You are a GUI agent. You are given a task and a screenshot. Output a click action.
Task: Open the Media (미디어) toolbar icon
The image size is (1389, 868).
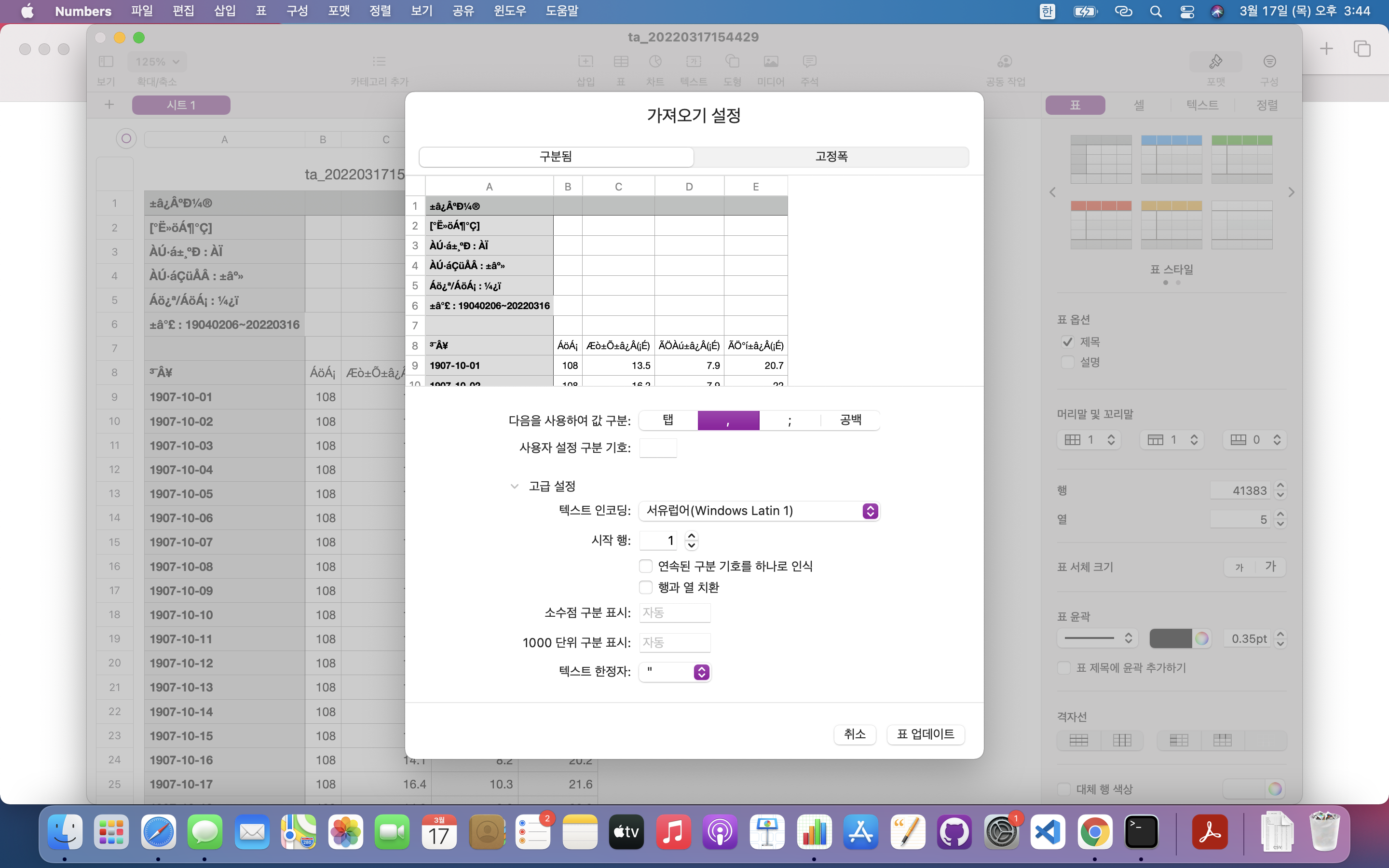point(771,62)
